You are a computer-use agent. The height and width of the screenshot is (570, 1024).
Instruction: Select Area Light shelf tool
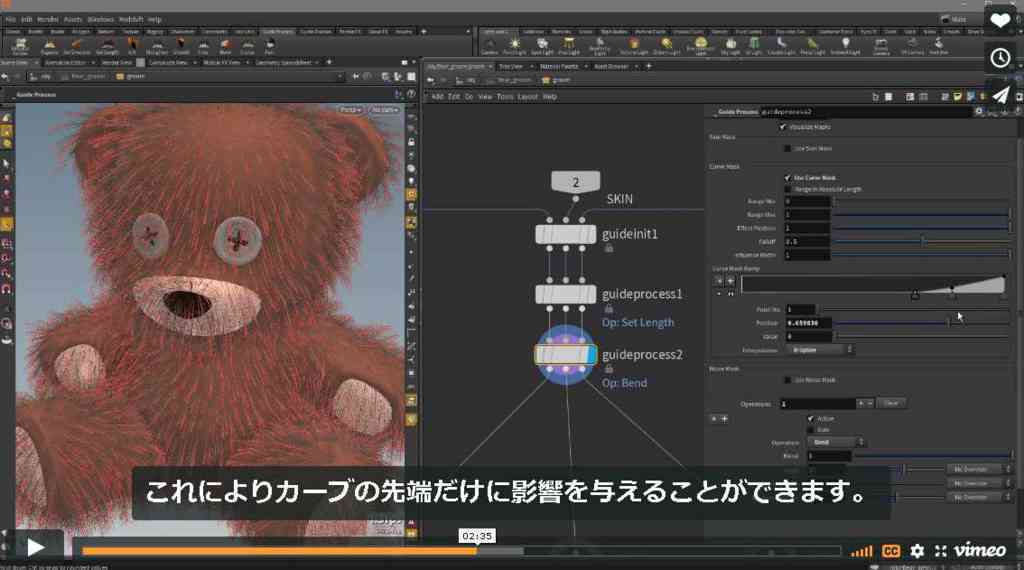[x=569, y=46]
